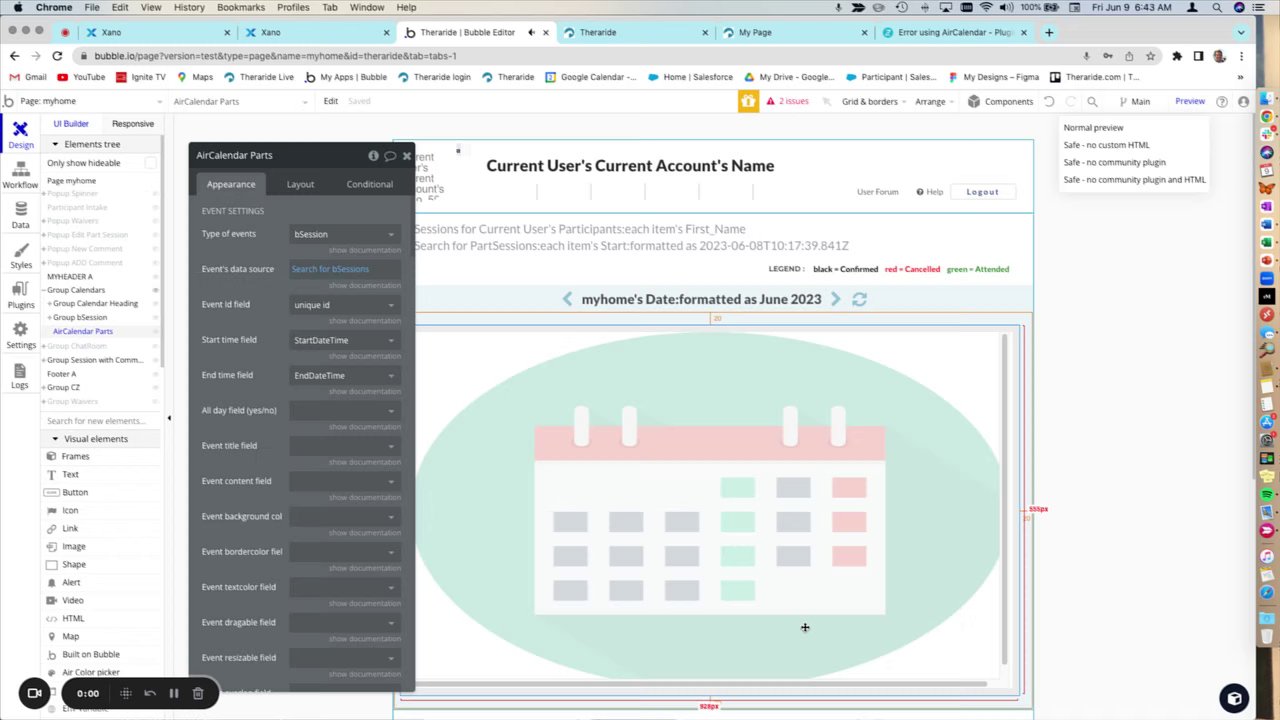The height and width of the screenshot is (720, 1280).
Task: Open the Components cube menu
Action: (x=1000, y=101)
